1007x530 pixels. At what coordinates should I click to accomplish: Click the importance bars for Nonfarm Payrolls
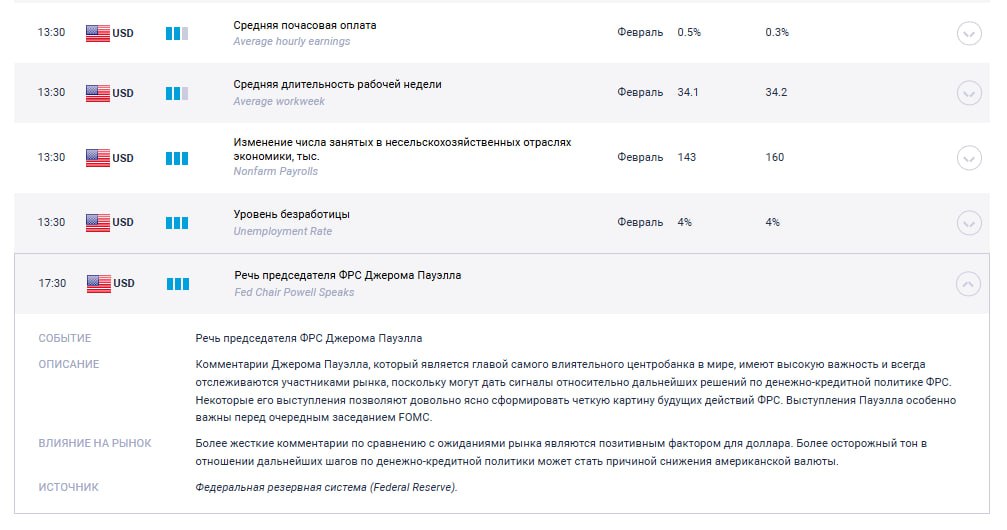click(177, 158)
